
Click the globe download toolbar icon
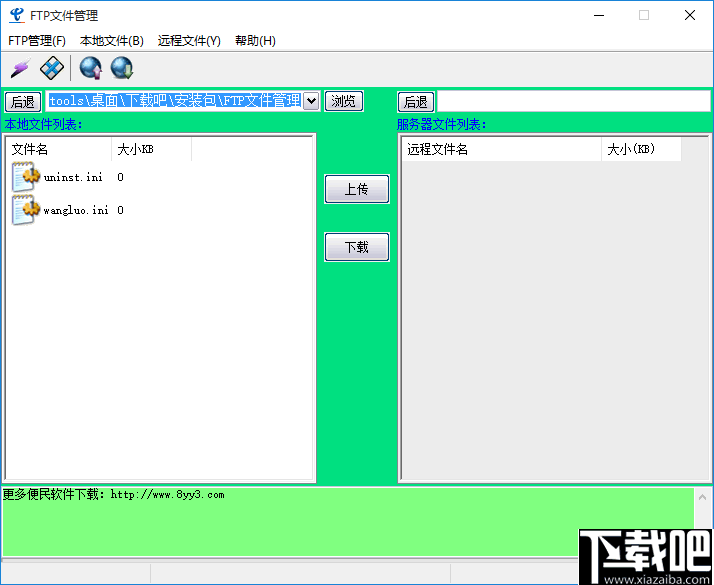click(122, 68)
